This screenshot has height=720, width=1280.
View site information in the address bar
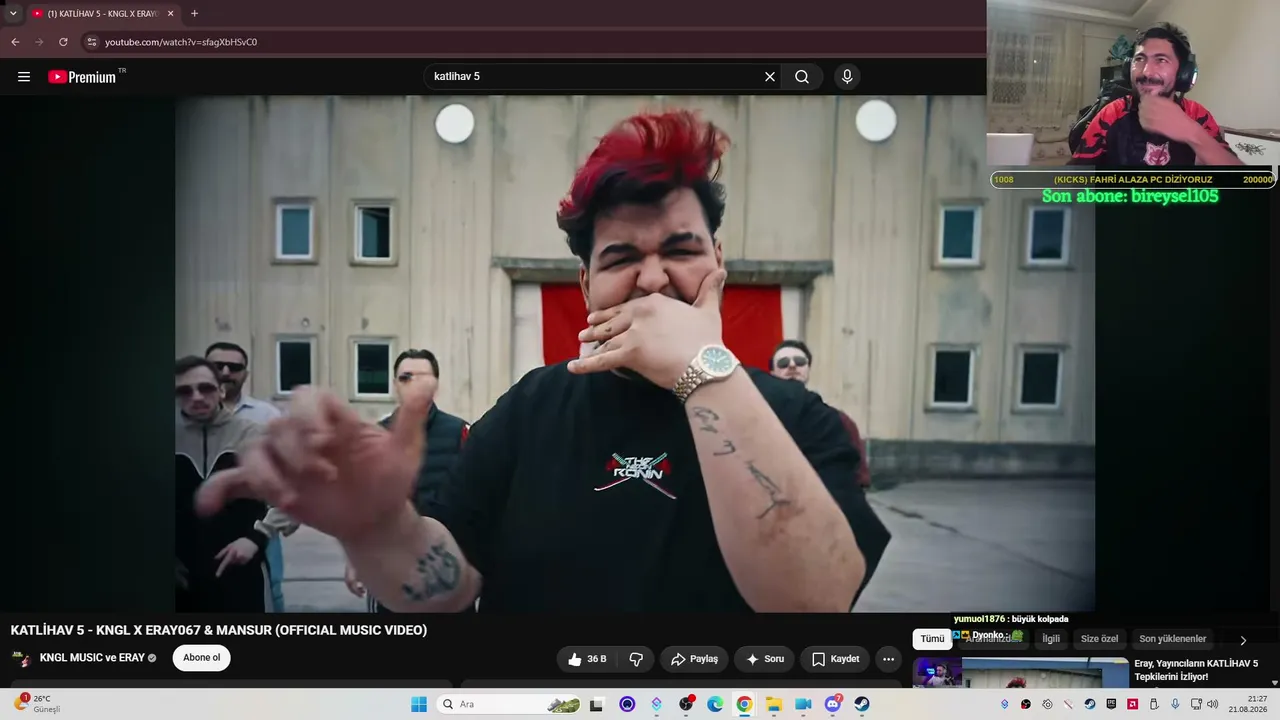point(91,42)
